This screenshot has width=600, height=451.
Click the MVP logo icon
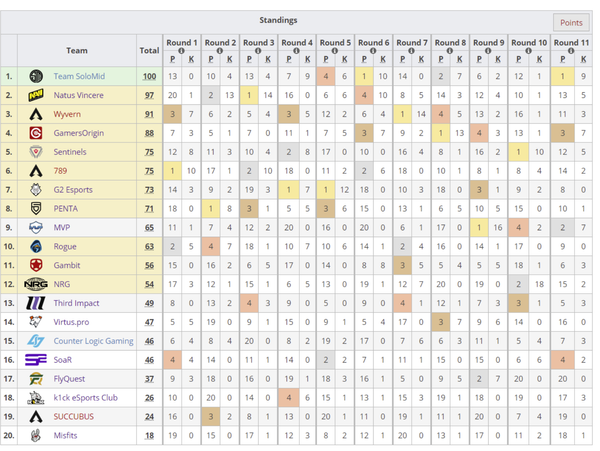pyautogui.click(x=36, y=227)
